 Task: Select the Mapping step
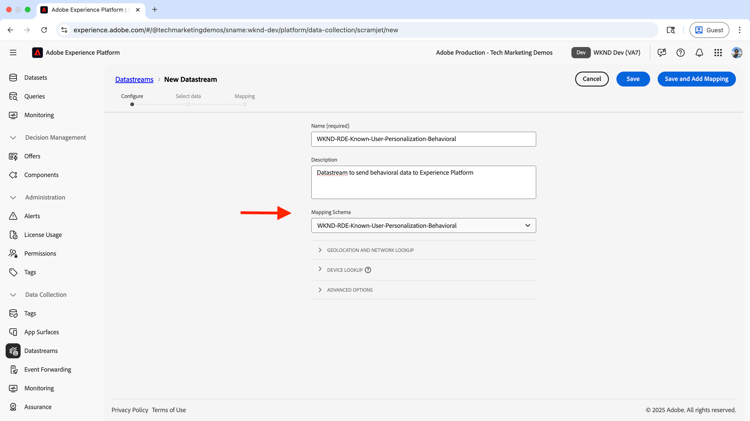[244, 99]
